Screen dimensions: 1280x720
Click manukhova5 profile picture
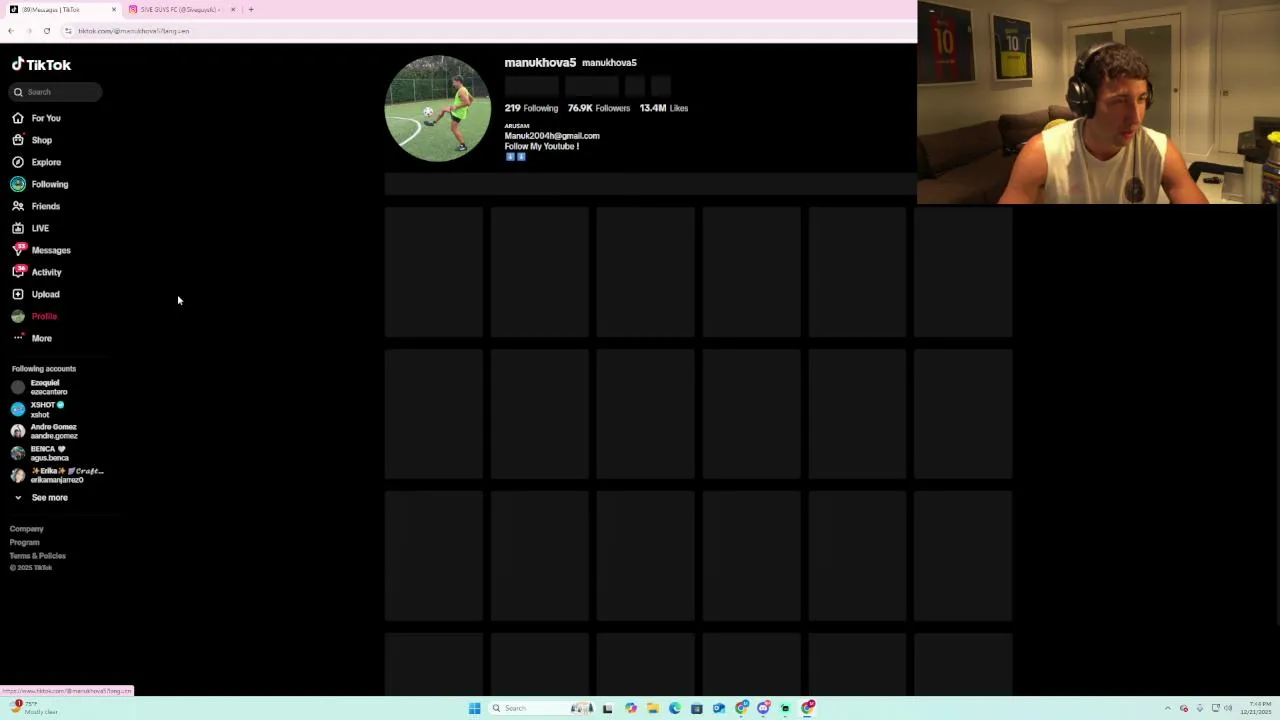pos(437,108)
